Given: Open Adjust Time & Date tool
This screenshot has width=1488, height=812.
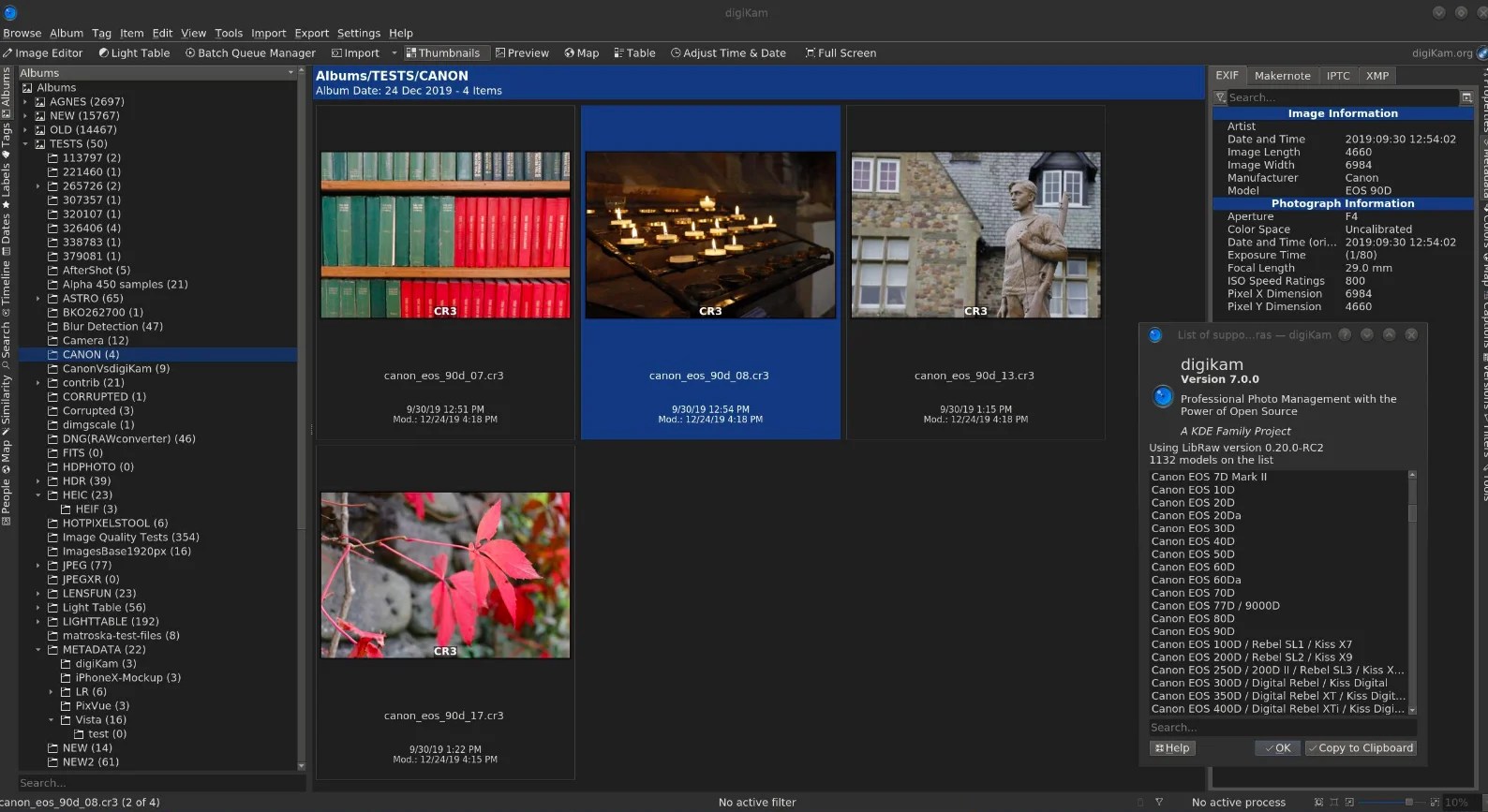Looking at the screenshot, I should pyautogui.click(x=728, y=53).
